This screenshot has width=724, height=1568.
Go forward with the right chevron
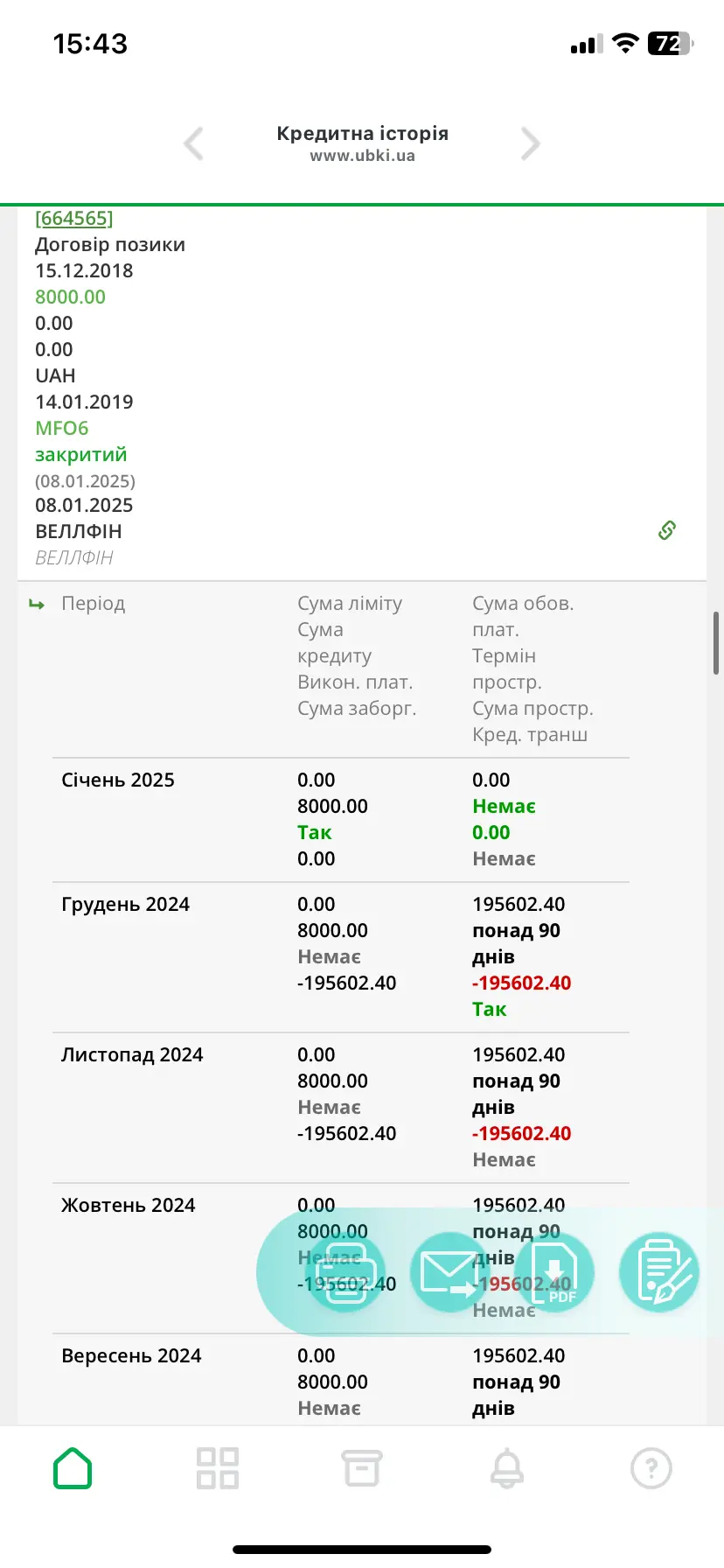tap(530, 143)
